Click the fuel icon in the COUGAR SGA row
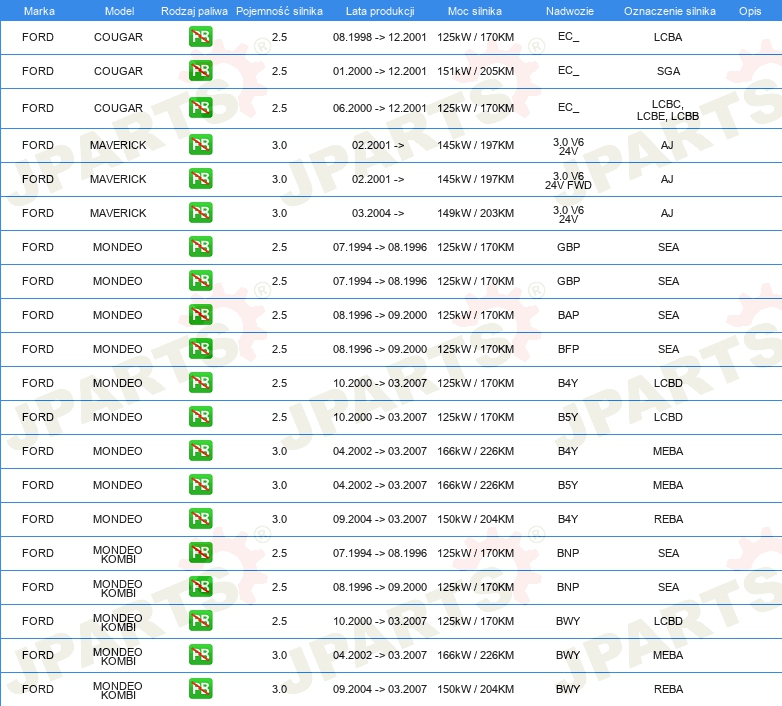Image resolution: width=782 pixels, height=706 pixels. point(200,71)
